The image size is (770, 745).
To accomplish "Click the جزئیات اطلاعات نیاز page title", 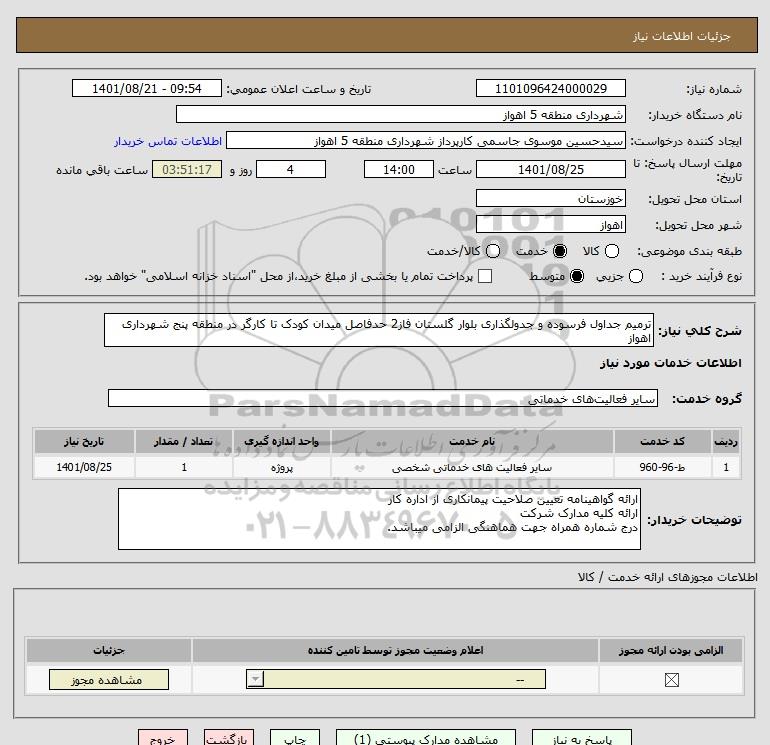I will [682, 36].
